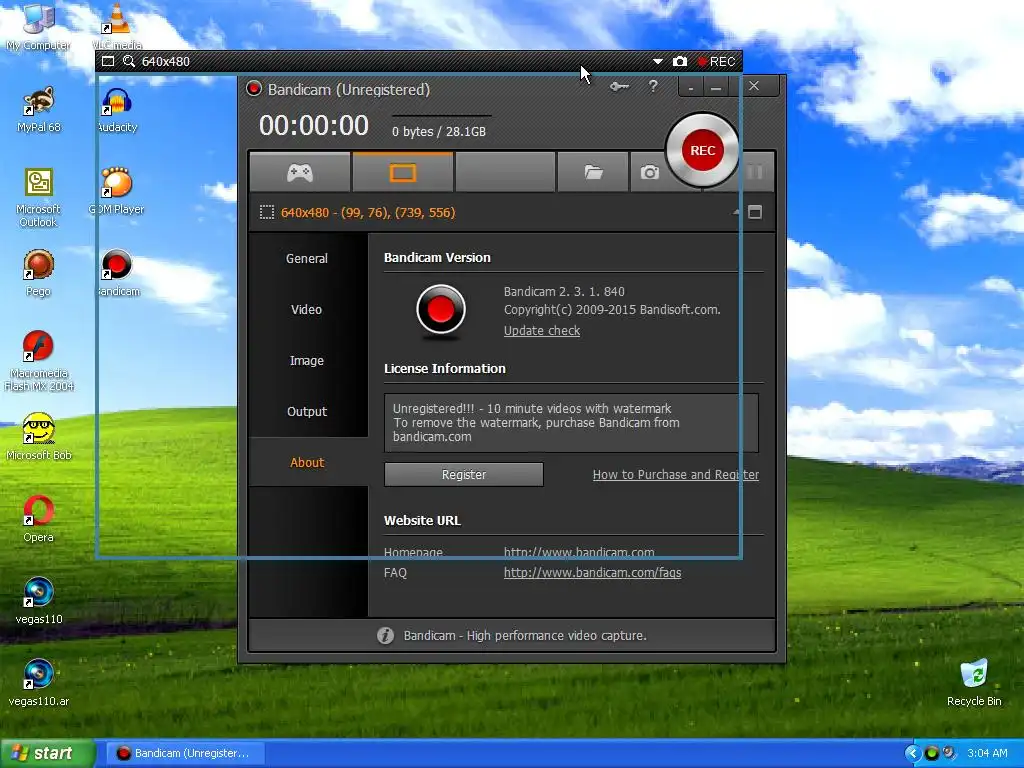Screen dimensions: 1024x768
Task: Click the Register button
Action: point(464,475)
